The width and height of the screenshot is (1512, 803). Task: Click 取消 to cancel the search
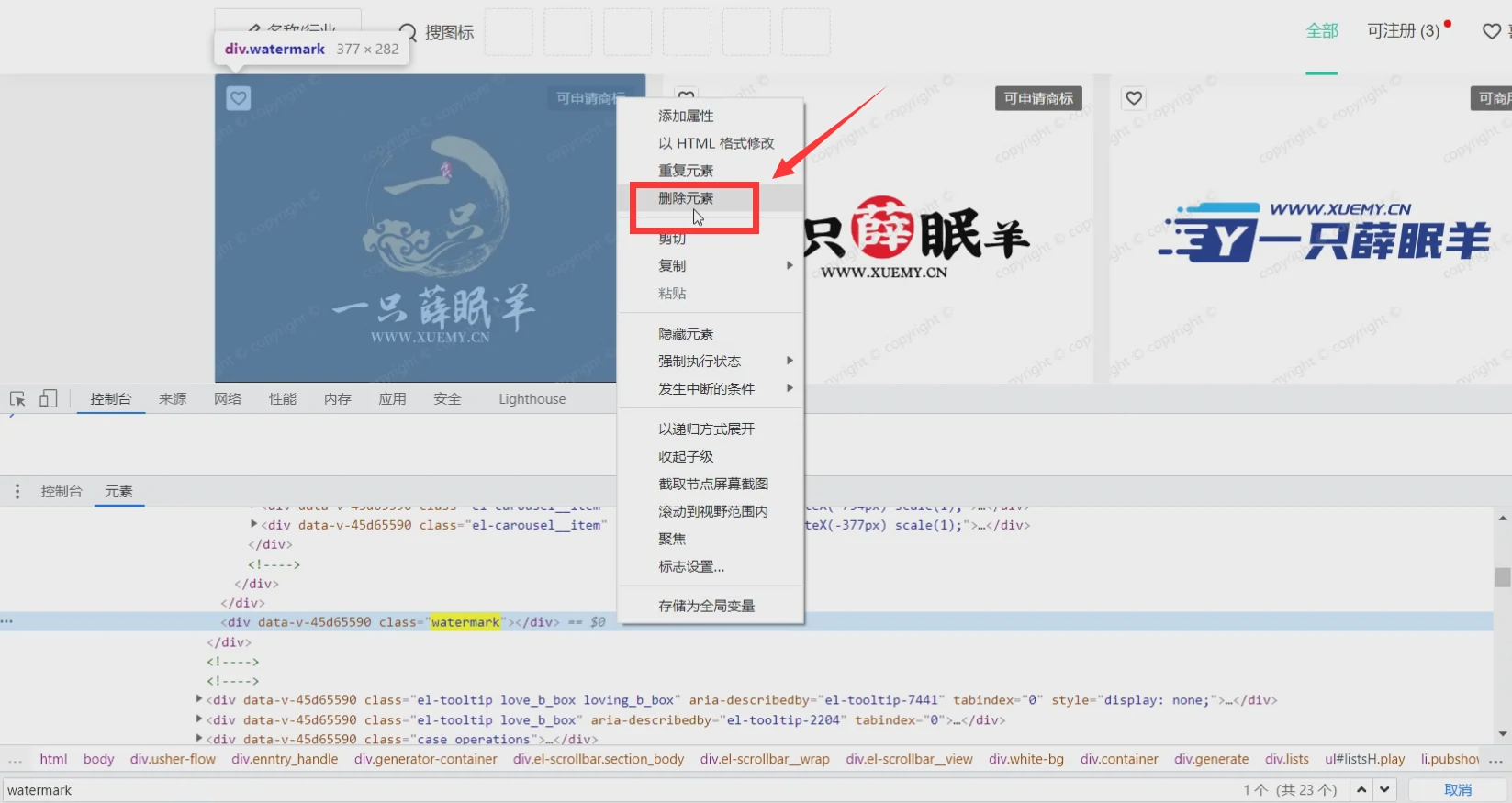[x=1458, y=790]
